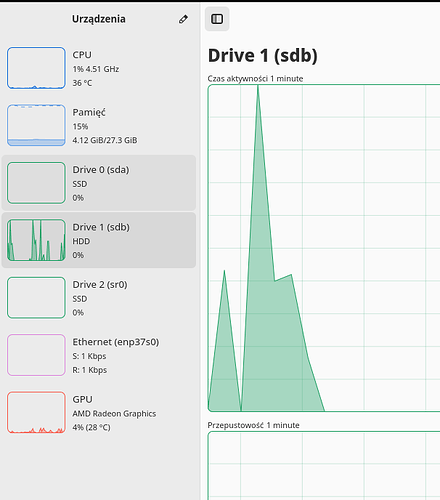Click the Przepustowość throughput graph
Screen dimensions: 440x500
(x=324, y=465)
